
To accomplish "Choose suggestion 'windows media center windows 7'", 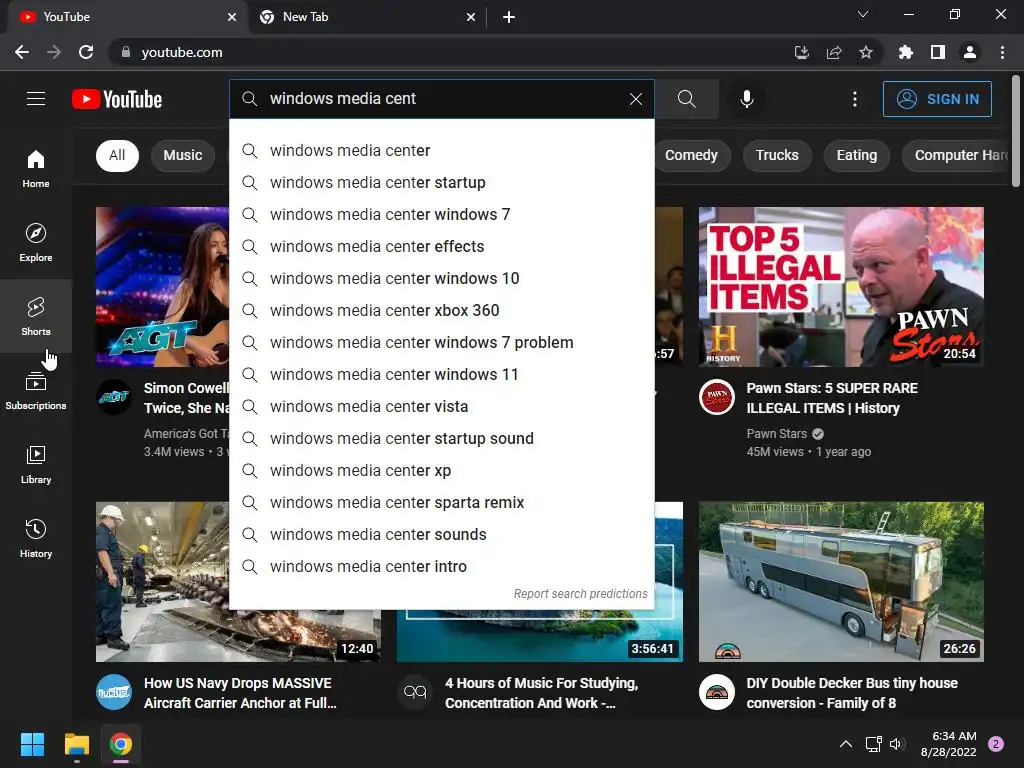I will pos(441,215).
